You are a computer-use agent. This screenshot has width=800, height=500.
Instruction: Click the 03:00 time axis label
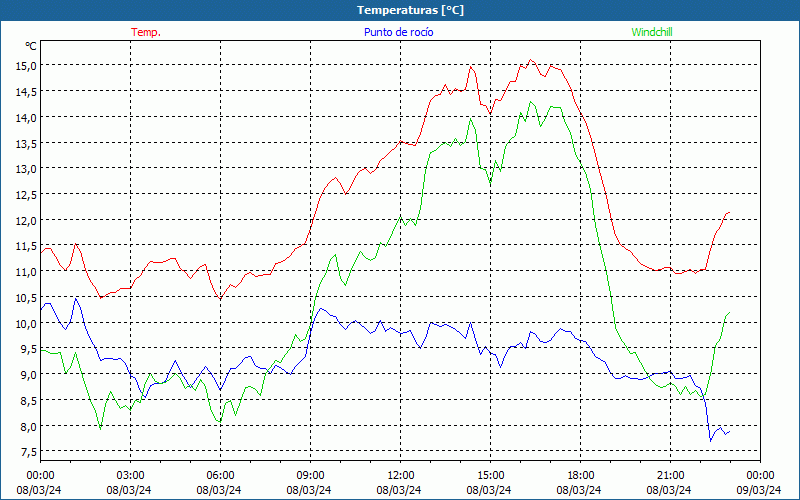tap(131, 476)
